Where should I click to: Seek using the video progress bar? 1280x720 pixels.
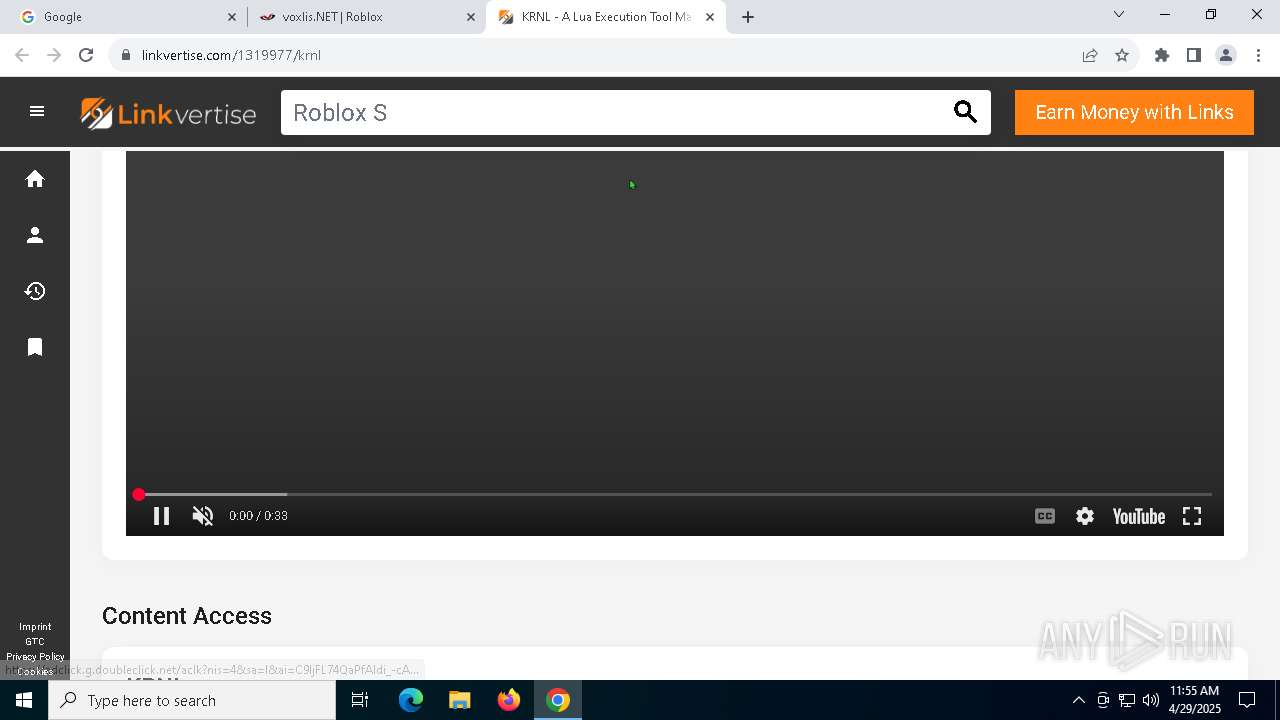[675, 494]
